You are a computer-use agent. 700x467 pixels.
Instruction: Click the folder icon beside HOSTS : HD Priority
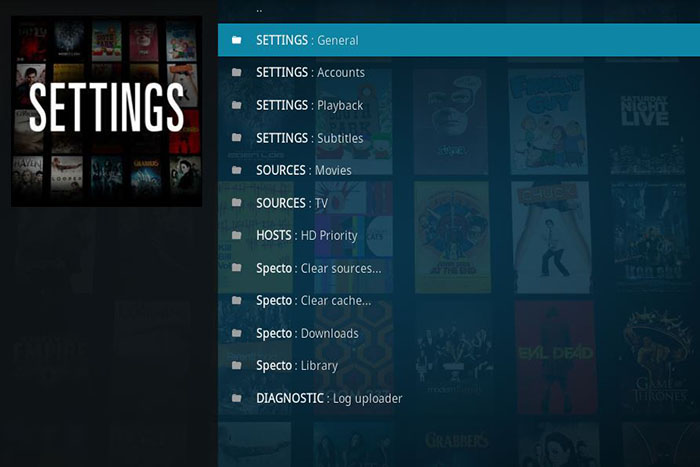(x=237, y=235)
